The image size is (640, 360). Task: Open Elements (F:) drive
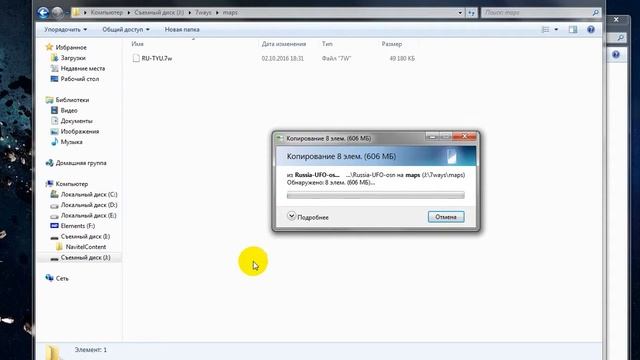click(x=78, y=226)
